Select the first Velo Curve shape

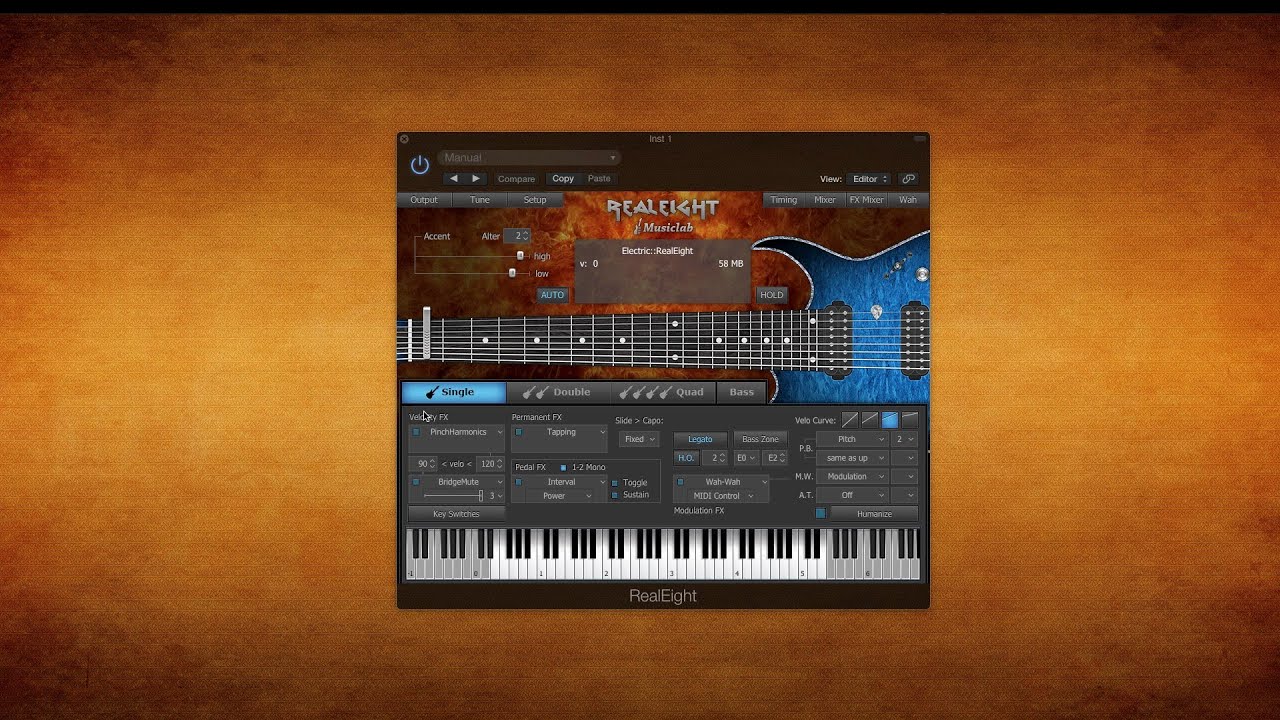point(849,420)
